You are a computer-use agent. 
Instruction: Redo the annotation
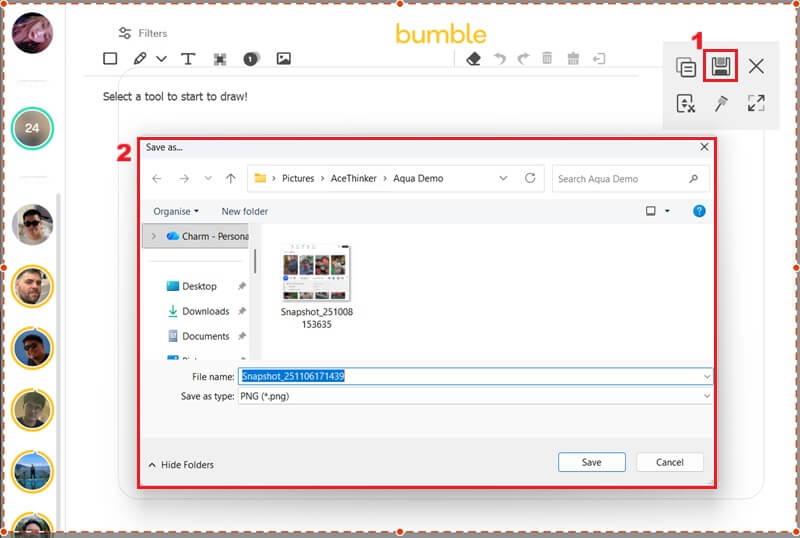coord(523,59)
